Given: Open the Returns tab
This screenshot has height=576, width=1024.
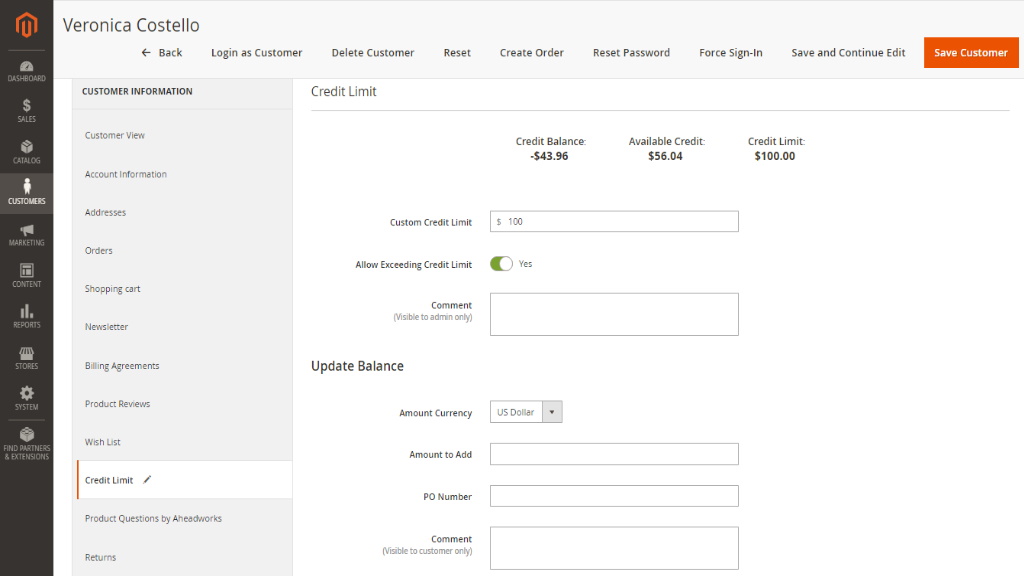Looking at the screenshot, I should coord(101,557).
